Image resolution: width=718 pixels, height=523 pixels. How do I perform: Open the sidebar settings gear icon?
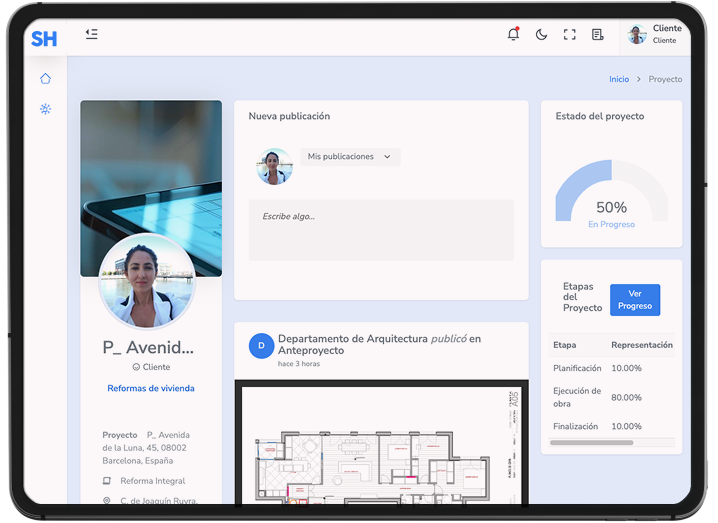[x=45, y=108]
